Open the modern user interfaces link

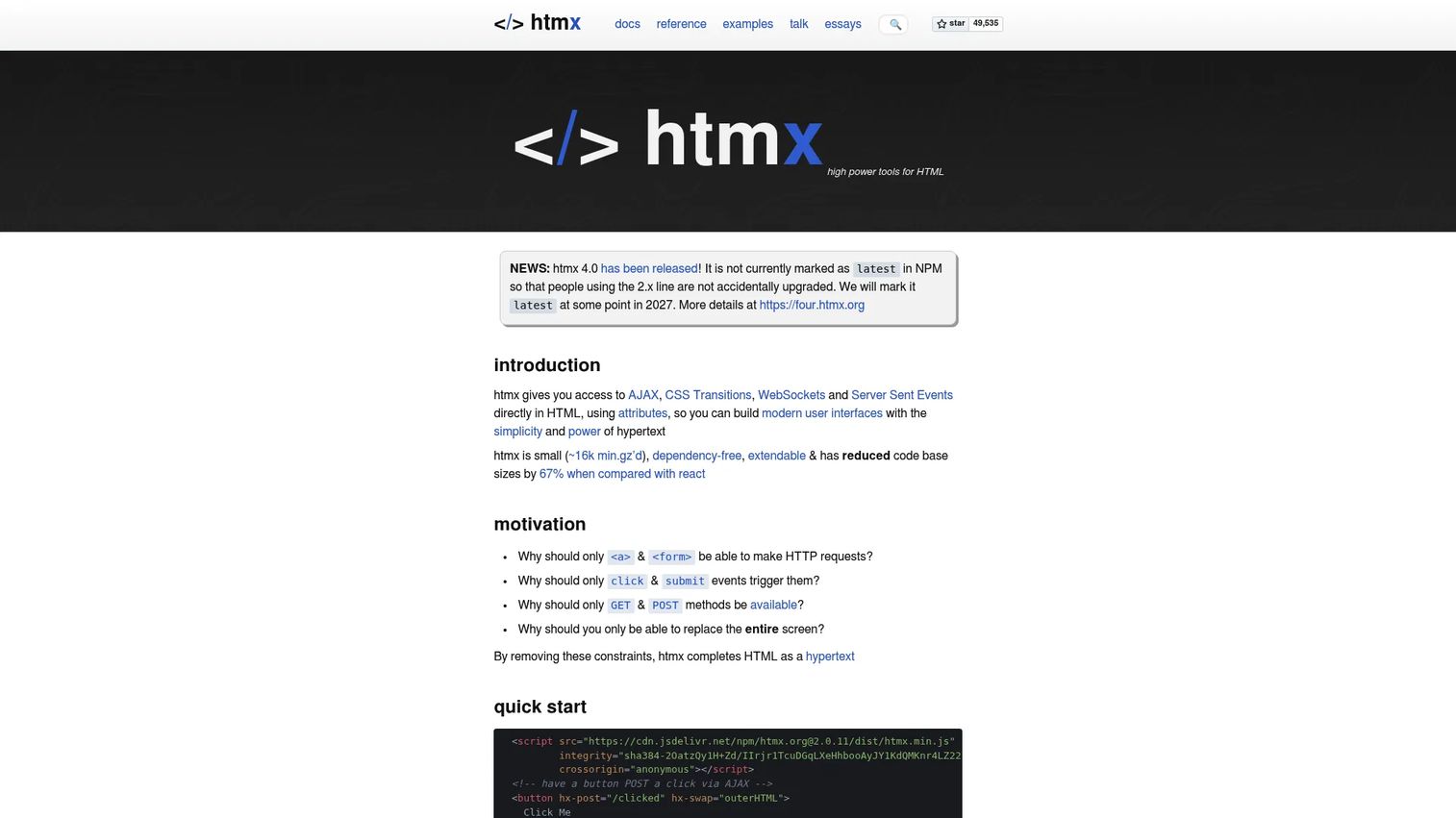(x=822, y=413)
